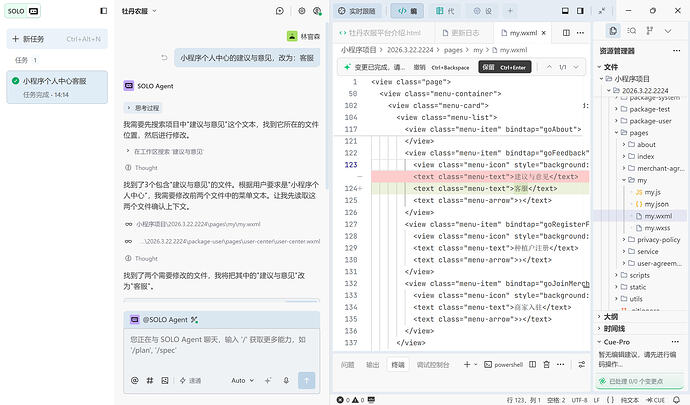Insert an @ mention in the chat

point(135,380)
